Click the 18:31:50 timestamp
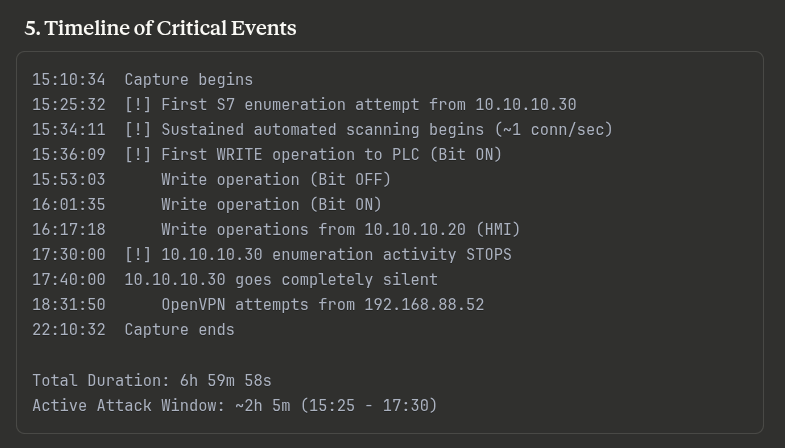 68,305
